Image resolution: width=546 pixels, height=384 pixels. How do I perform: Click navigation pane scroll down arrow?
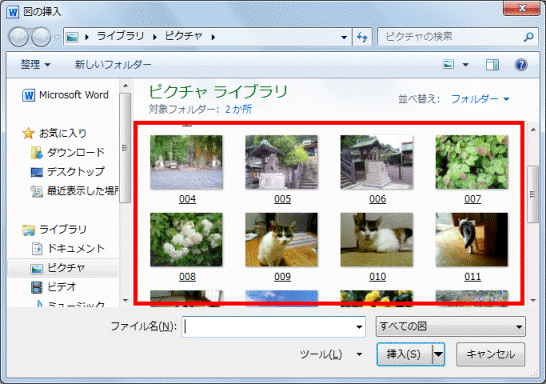pyautogui.click(x=125, y=300)
